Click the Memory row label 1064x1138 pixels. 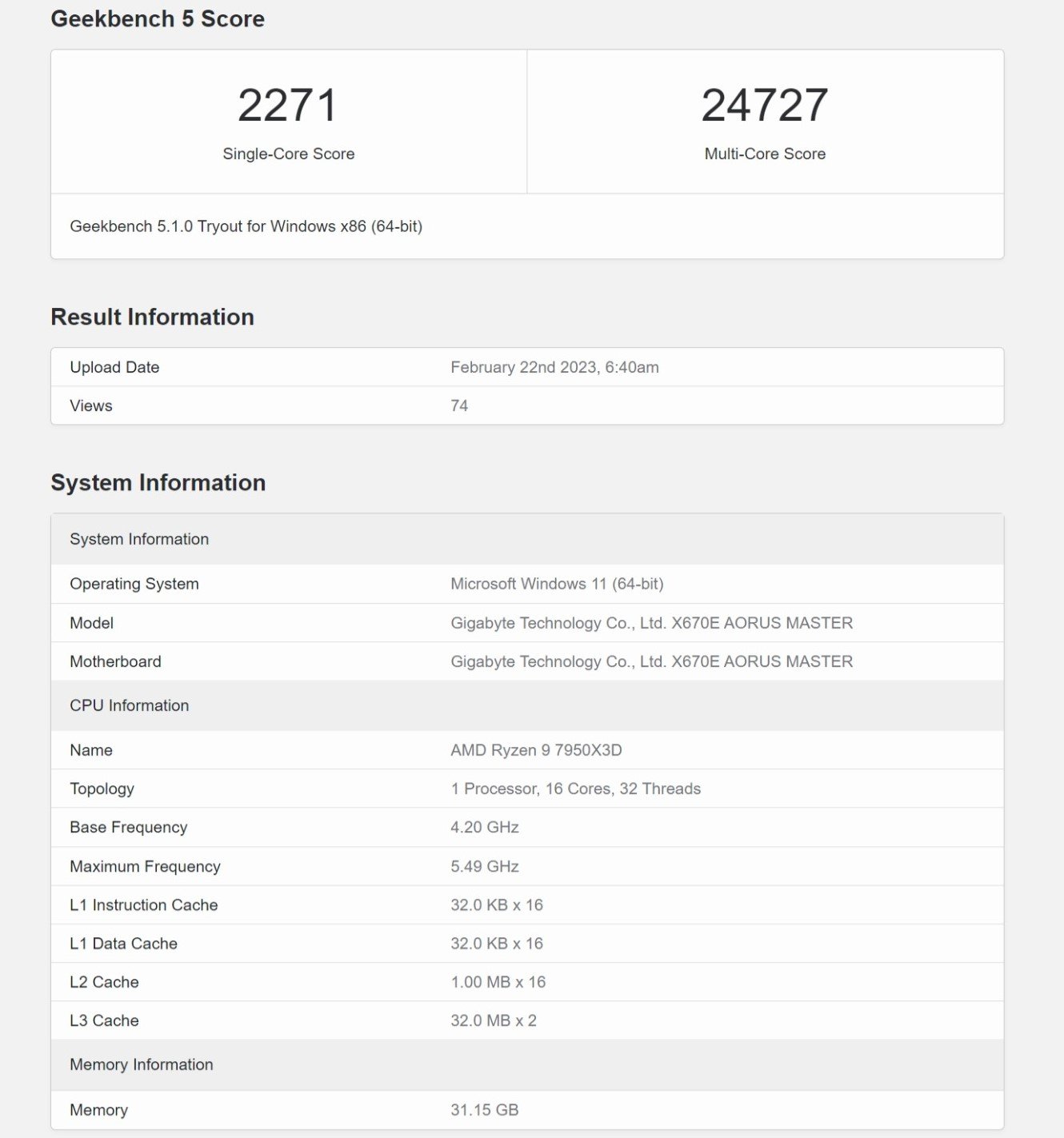tap(98, 1110)
